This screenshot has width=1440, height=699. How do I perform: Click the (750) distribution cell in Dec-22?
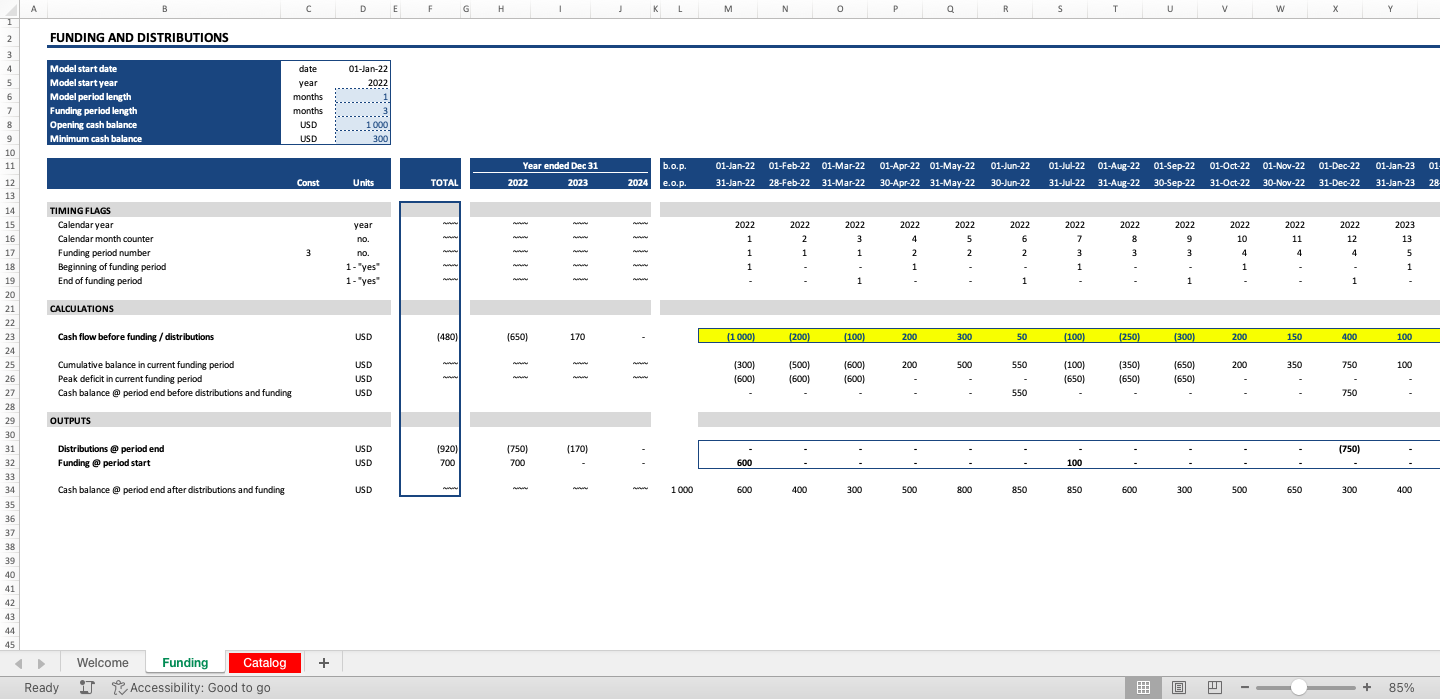[1335, 449]
